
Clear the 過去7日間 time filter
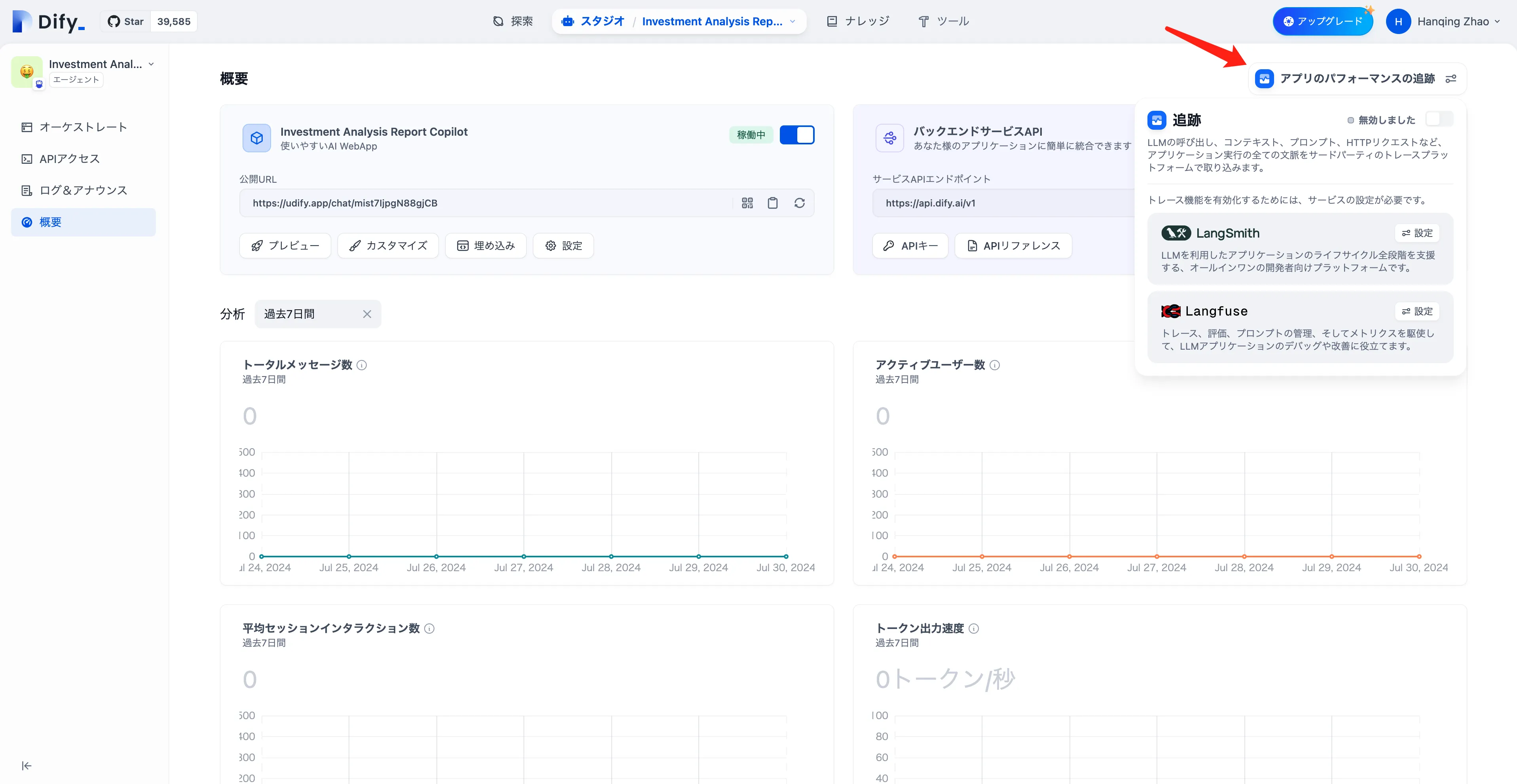click(x=367, y=314)
